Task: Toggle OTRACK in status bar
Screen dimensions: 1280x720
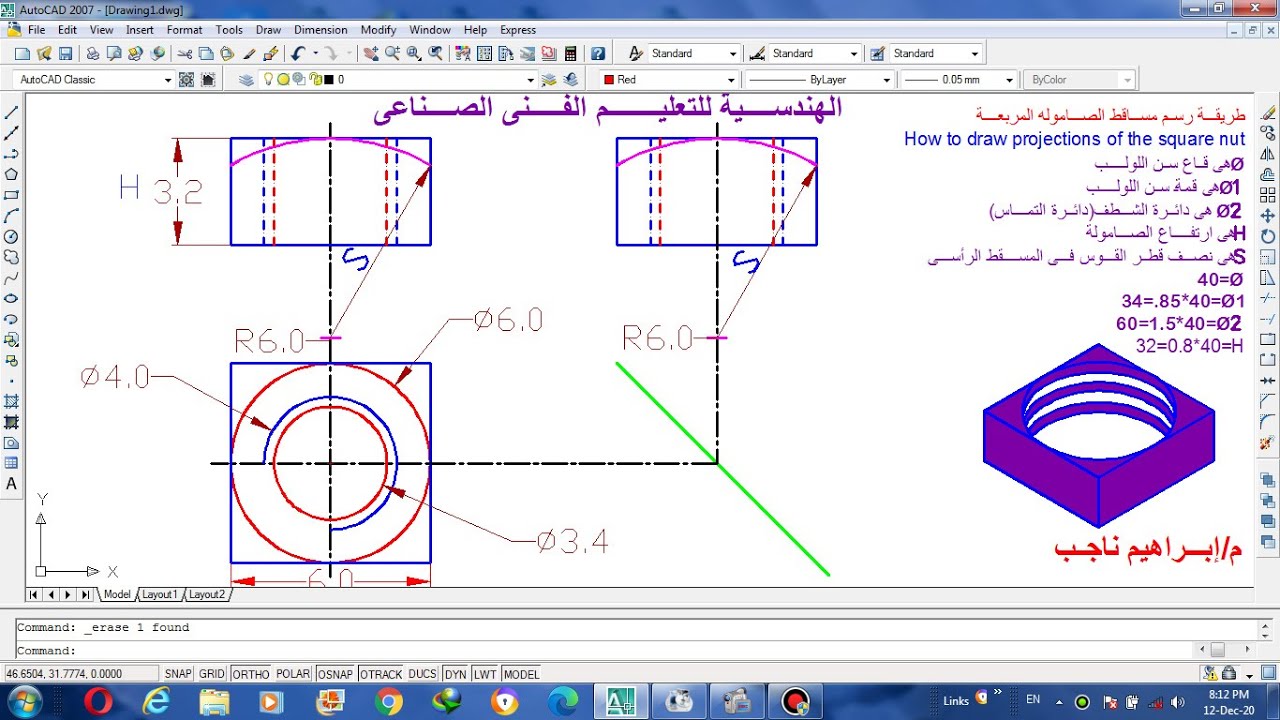Action: tap(381, 674)
